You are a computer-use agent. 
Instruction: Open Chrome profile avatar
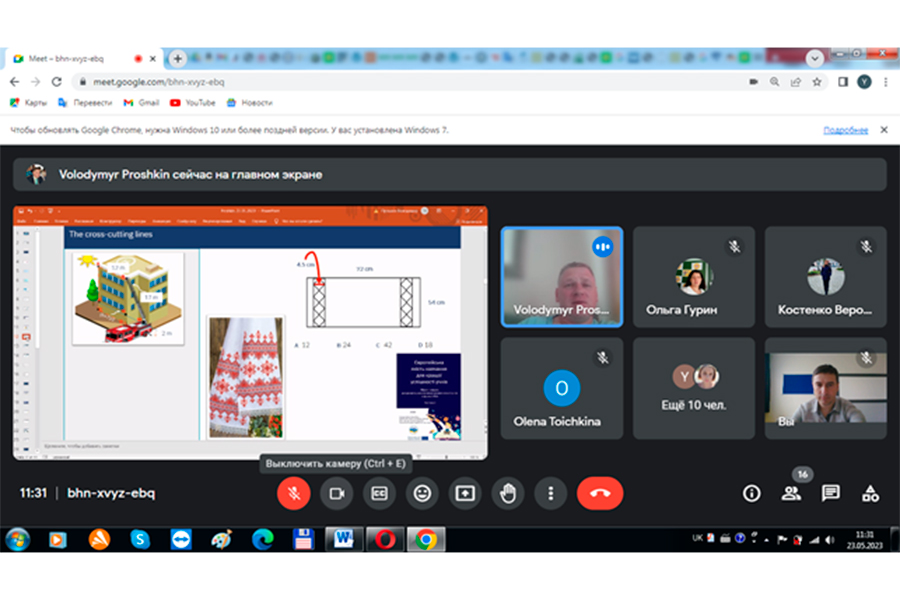(x=864, y=82)
